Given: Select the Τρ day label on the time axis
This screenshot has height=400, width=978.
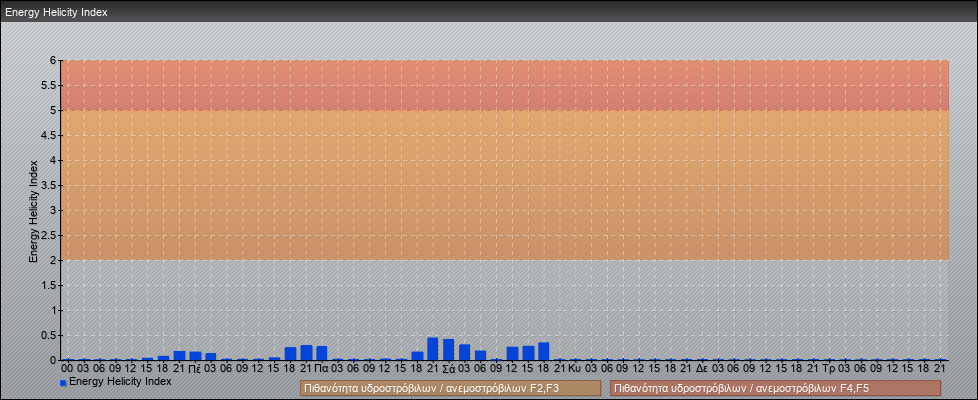Looking at the screenshot, I should click(x=828, y=368).
